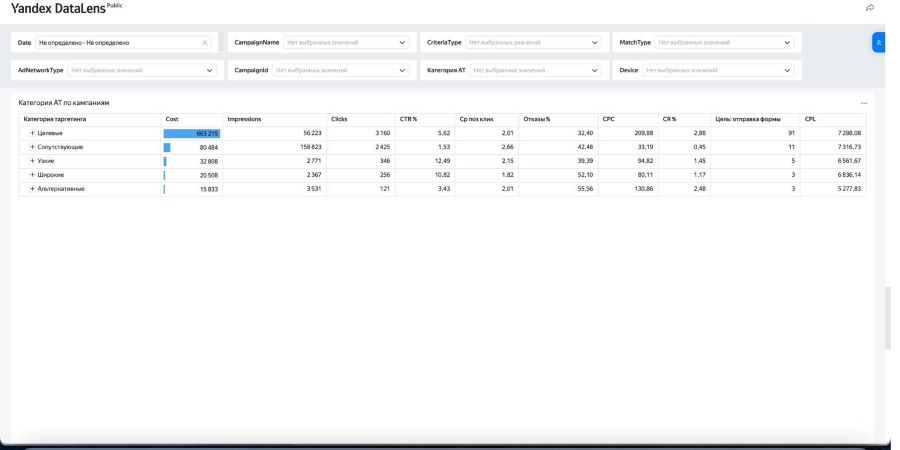This screenshot has width=900, height=450.
Task: Collapse the blue side panel button
Action: click(x=878, y=42)
